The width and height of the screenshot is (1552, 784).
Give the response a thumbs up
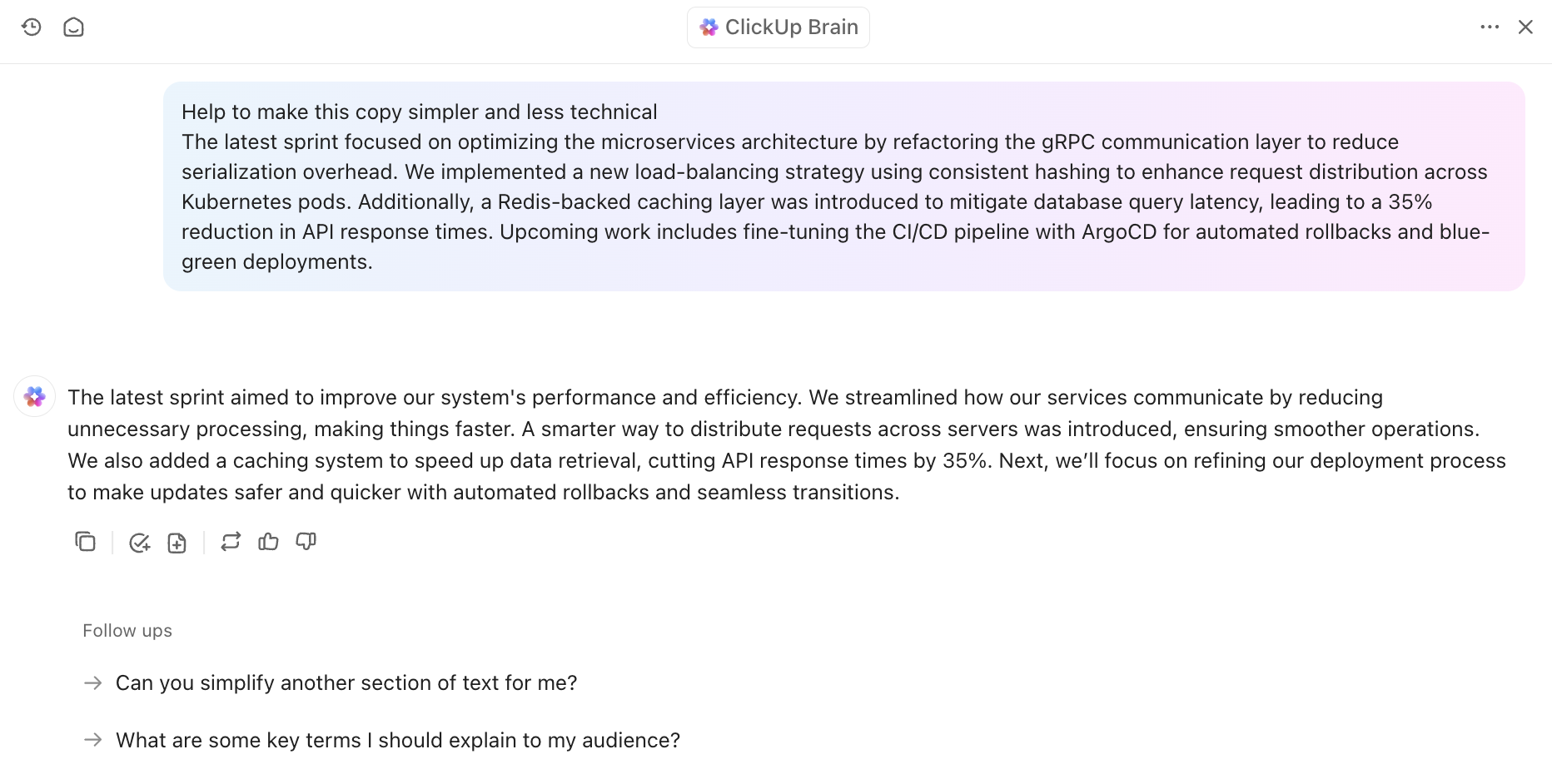coord(268,542)
